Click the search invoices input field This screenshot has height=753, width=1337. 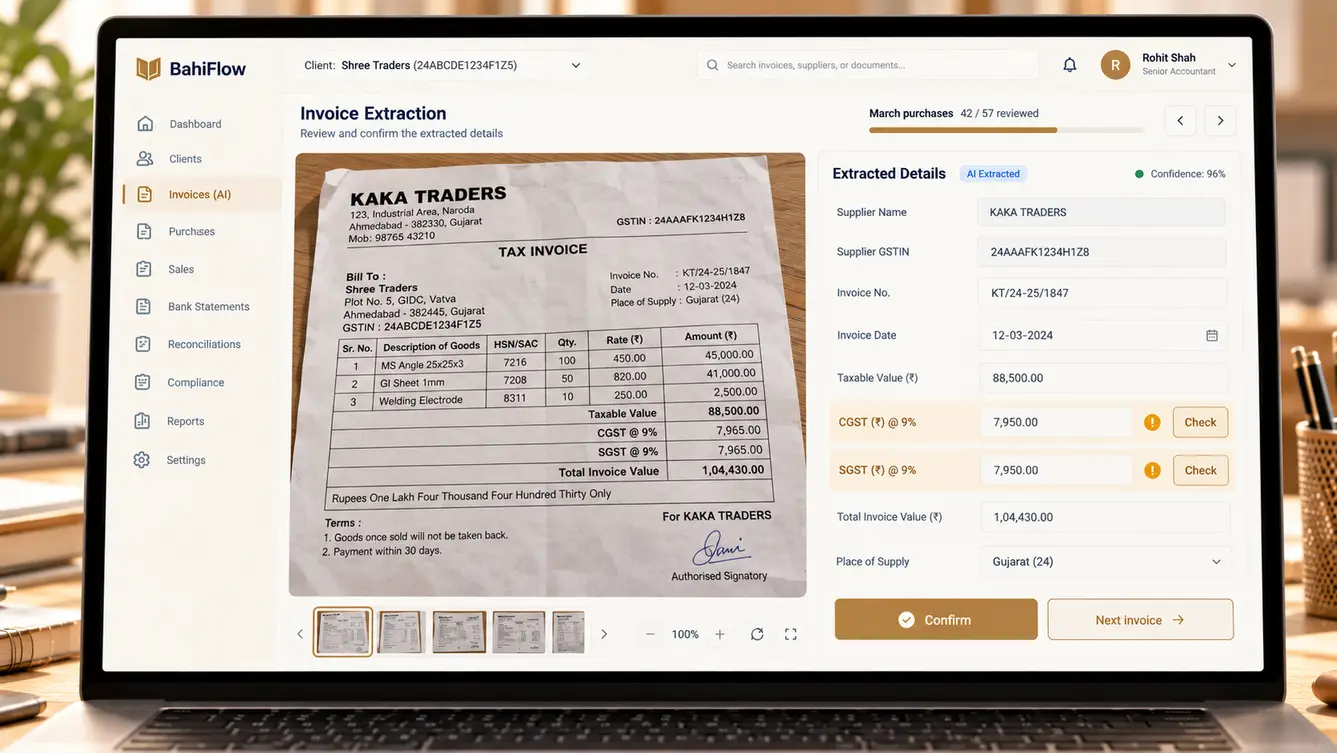(x=868, y=65)
